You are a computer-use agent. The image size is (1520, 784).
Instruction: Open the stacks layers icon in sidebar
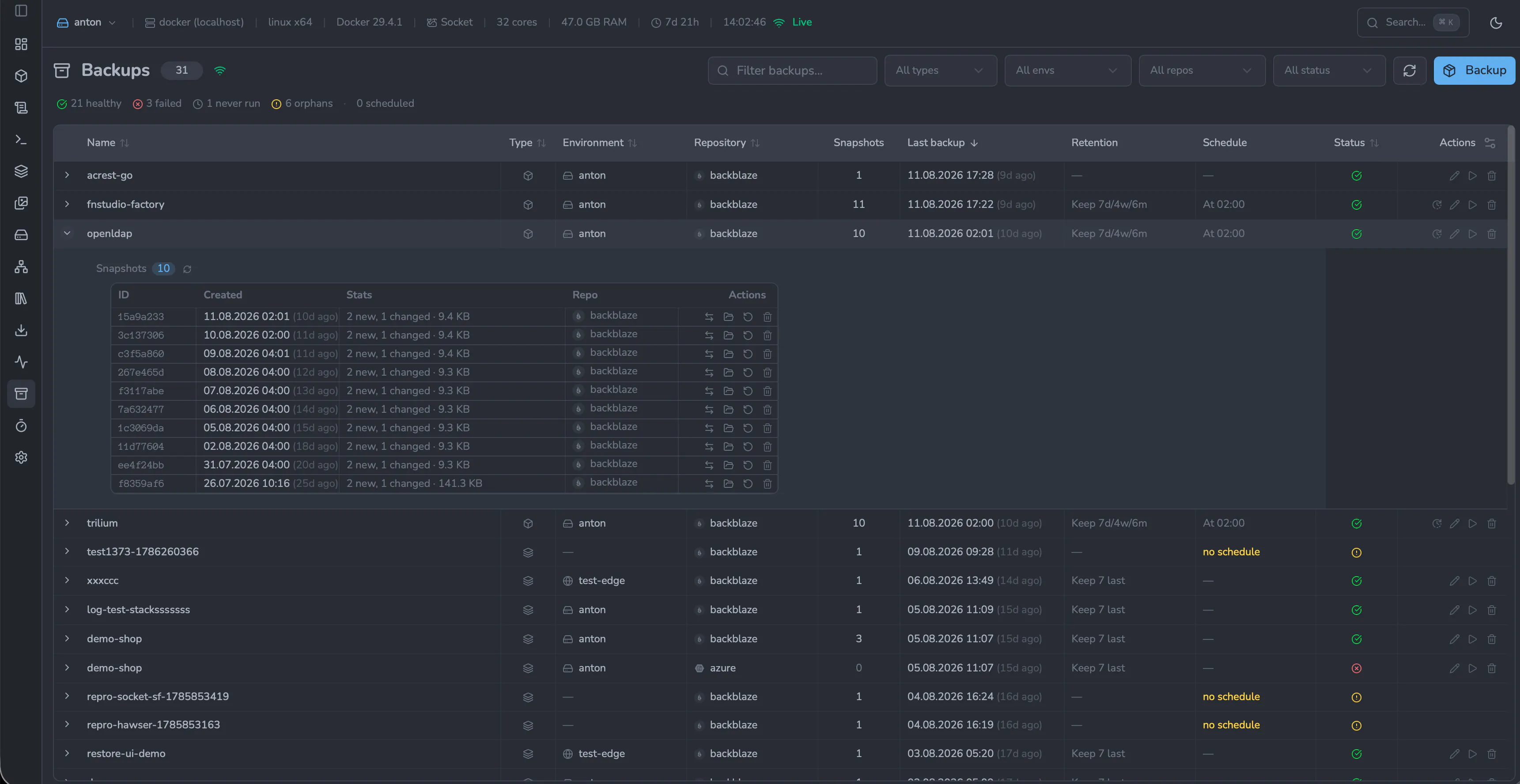(x=21, y=171)
